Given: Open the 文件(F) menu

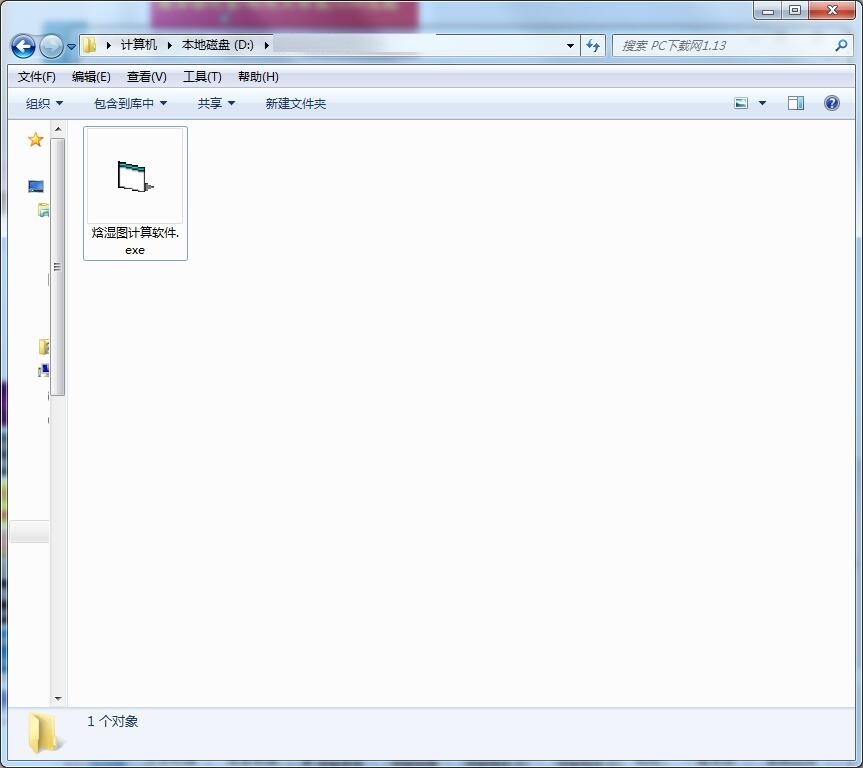Looking at the screenshot, I should click(37, 77).
